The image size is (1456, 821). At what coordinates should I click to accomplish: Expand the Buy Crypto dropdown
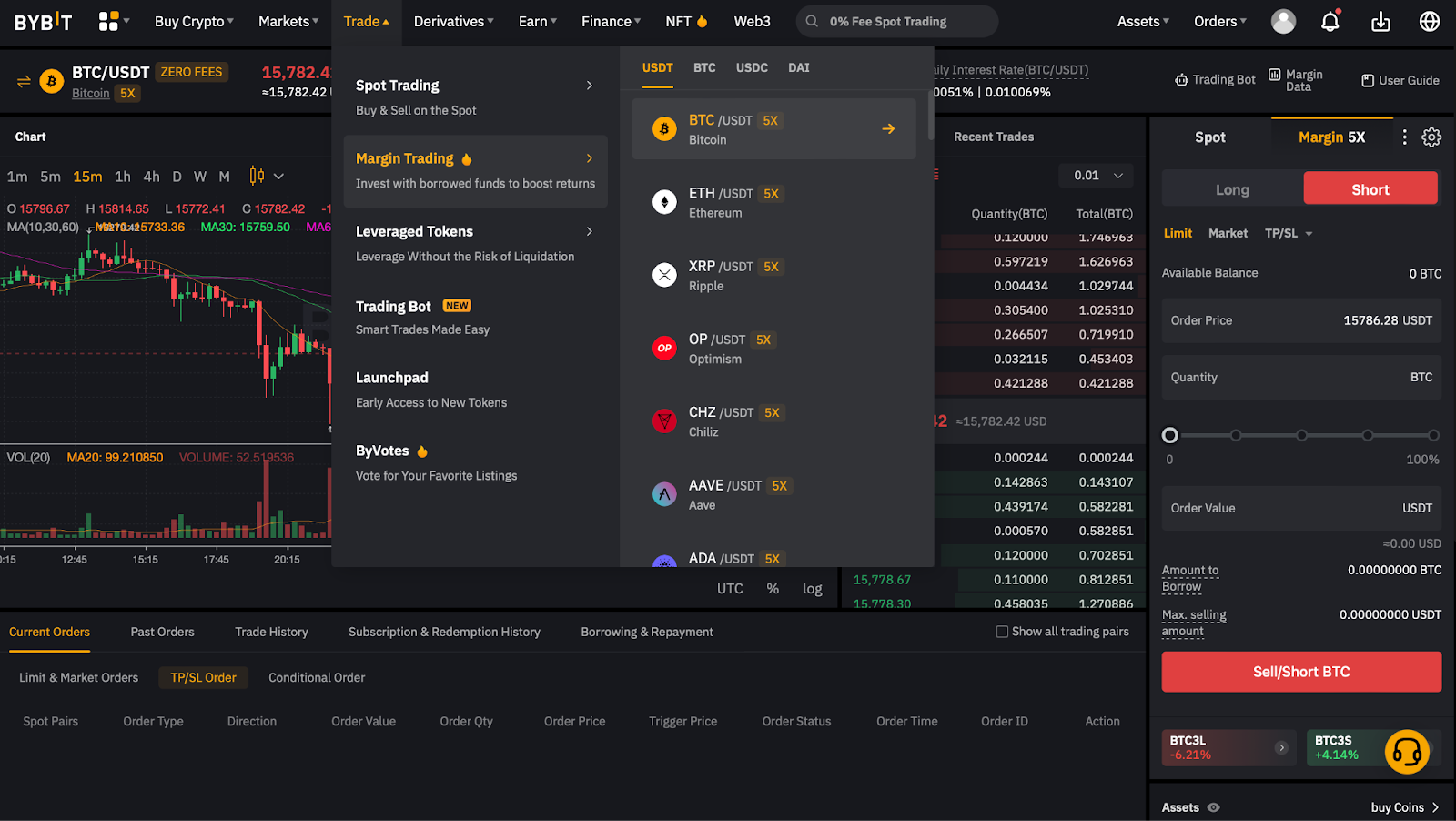pyautogui.click(x=194, y=21)
